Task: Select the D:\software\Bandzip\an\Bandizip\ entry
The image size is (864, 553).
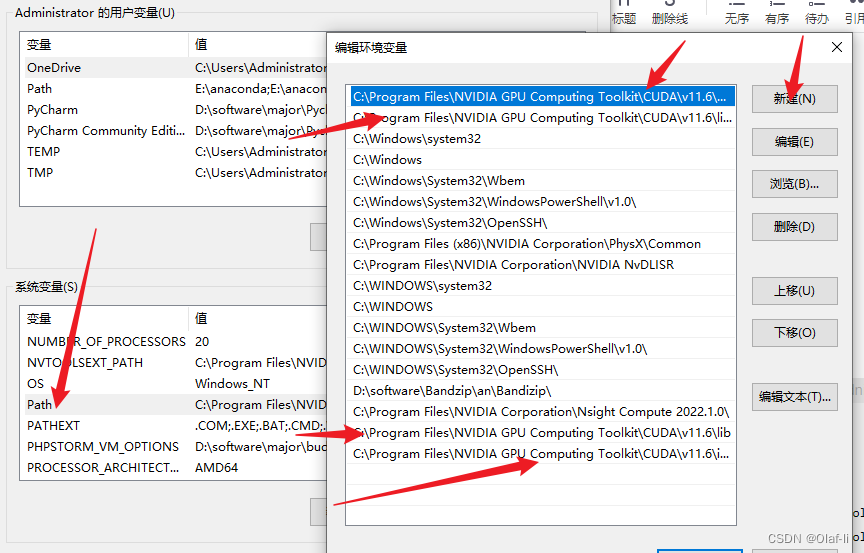Action: point(541,391)
